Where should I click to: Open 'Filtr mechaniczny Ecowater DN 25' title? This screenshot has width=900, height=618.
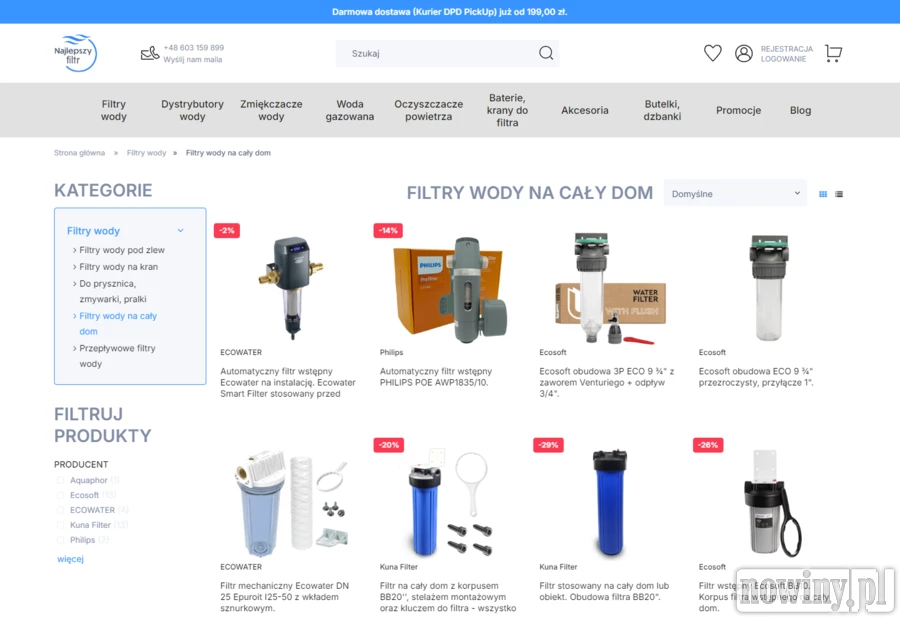[x=285, y=597]
